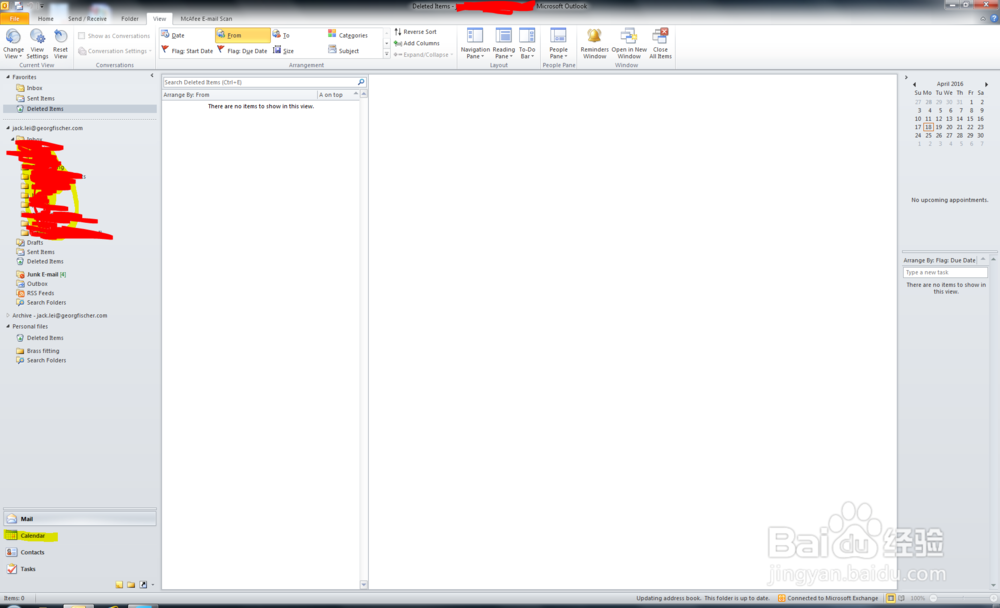Switch to the View tab
Image resolution: width=1000 pixels, height=608 pixels.
click(x=159, y=19)
